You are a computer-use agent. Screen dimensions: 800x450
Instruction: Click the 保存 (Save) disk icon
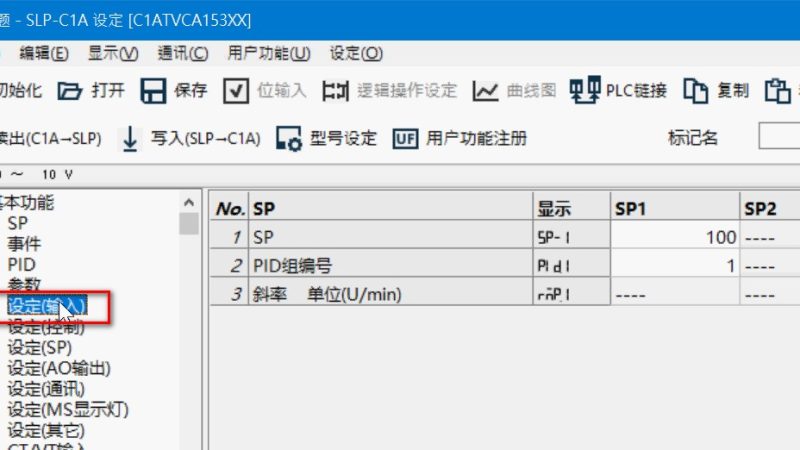[153, 91]
